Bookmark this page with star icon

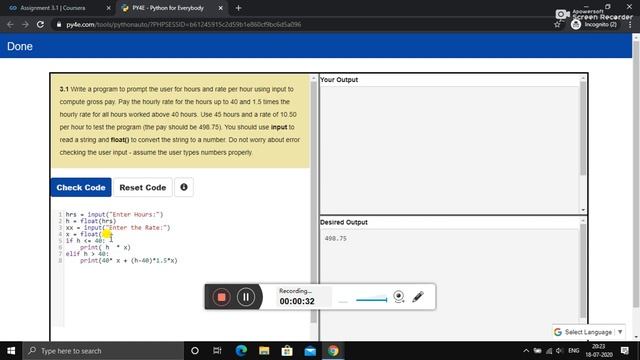click(x=557, y=24)
